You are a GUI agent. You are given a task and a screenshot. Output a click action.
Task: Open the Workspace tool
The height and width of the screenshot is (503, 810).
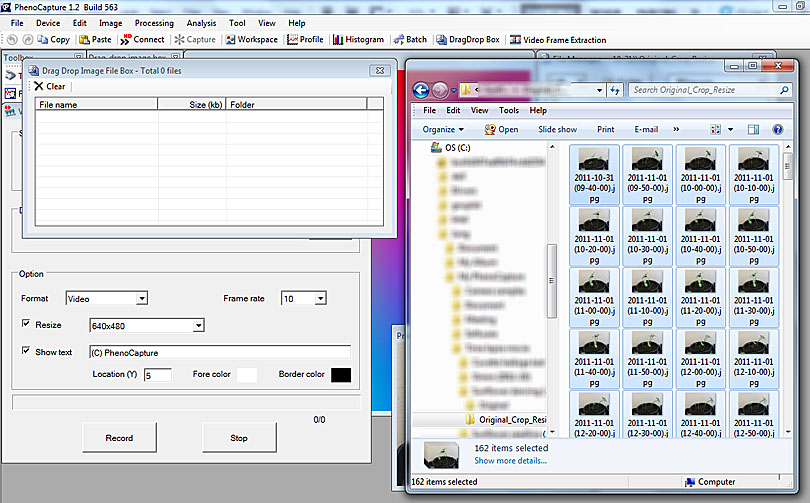point(230,40)
